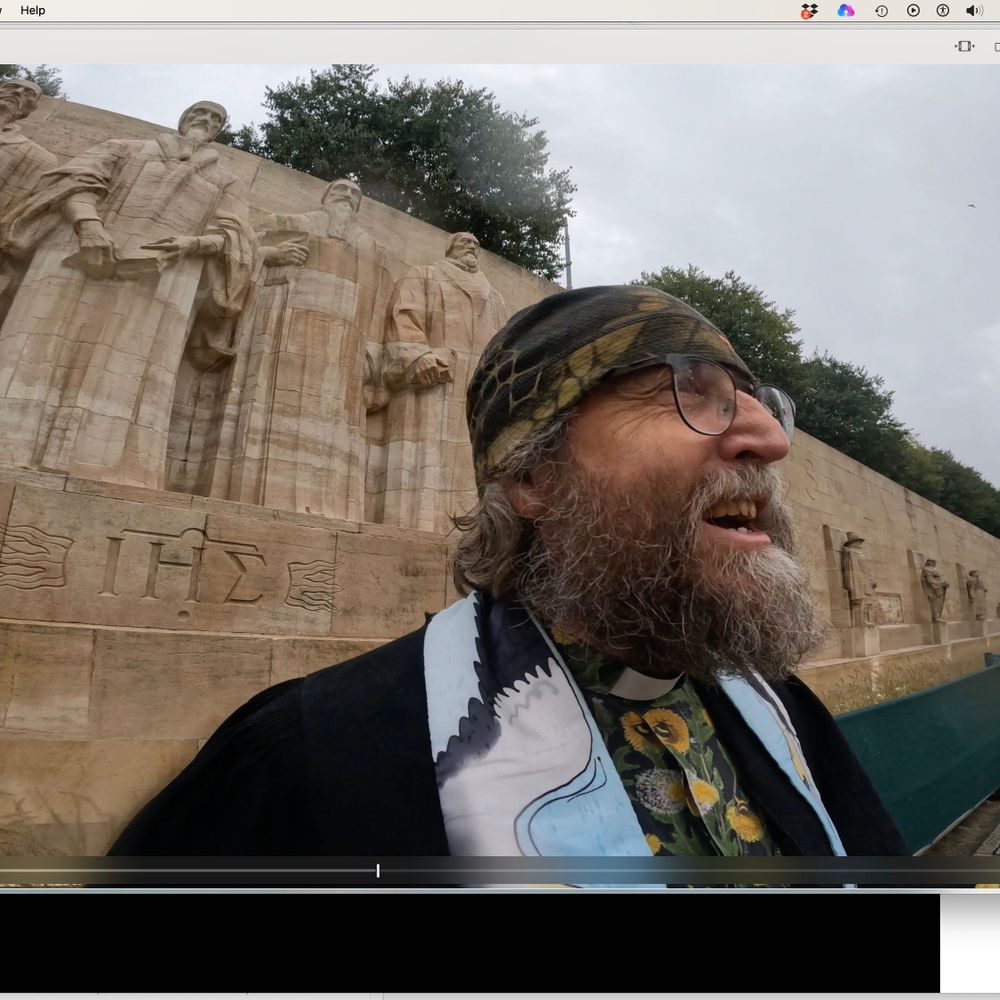This screenshot has height=1000, width=1000.
Task: Click the video scrubber track past the playhead
Action: point(689,871)
